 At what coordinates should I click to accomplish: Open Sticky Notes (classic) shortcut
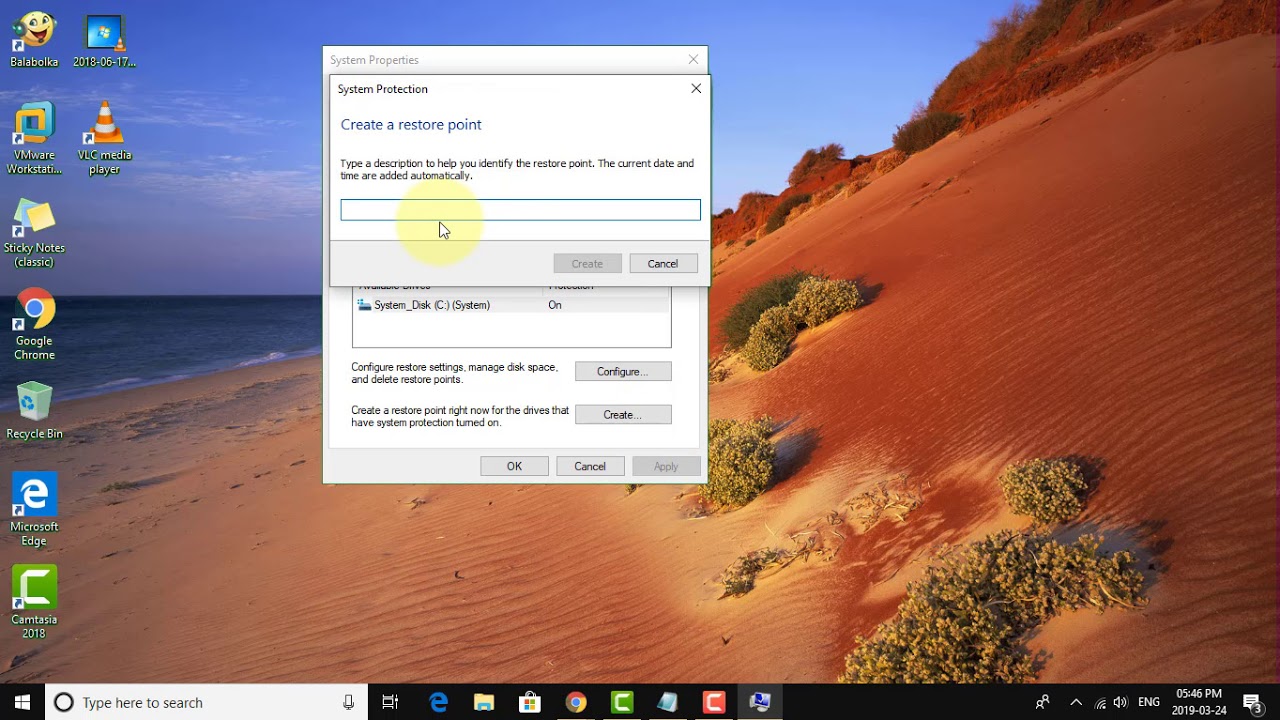pyautogui.click(x=34, y=232)
